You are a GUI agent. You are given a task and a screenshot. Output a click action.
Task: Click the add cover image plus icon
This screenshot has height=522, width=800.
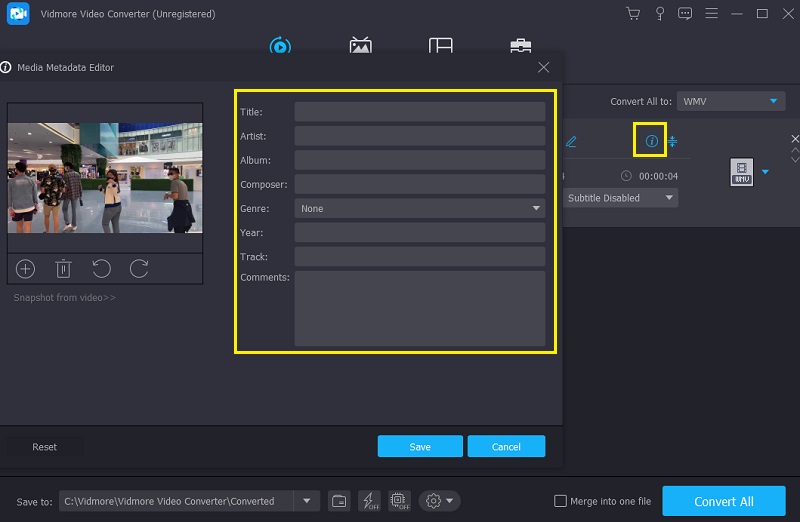(26, 268)
